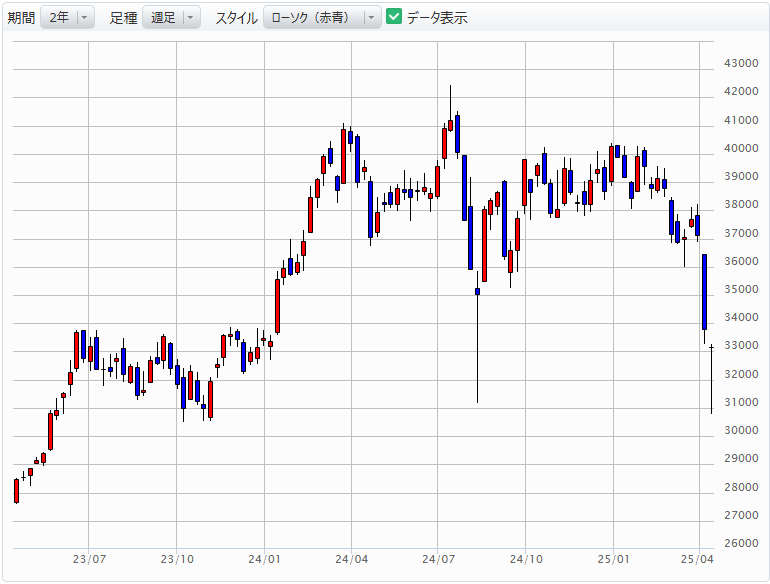Click the tall red candle near 35000 at 24/01
Viewport: 770px width, 584px height.
[277, 306]
